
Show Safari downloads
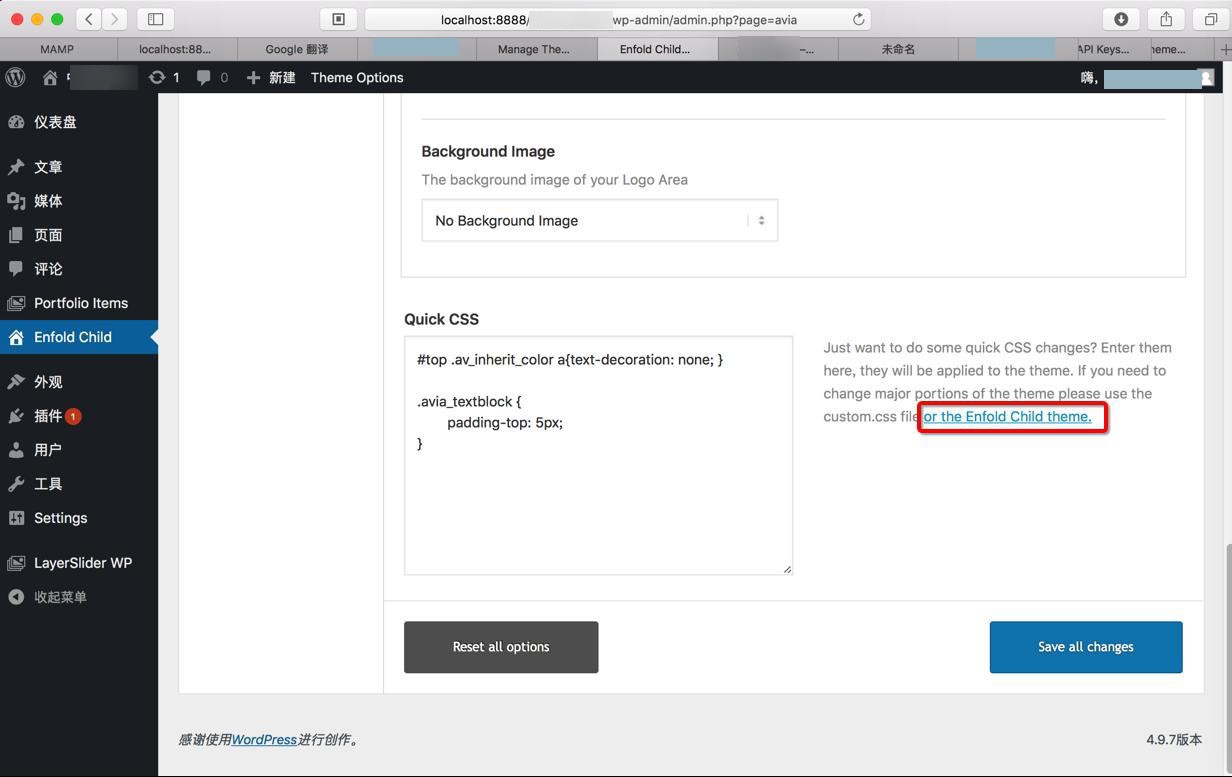point(1121,19)
